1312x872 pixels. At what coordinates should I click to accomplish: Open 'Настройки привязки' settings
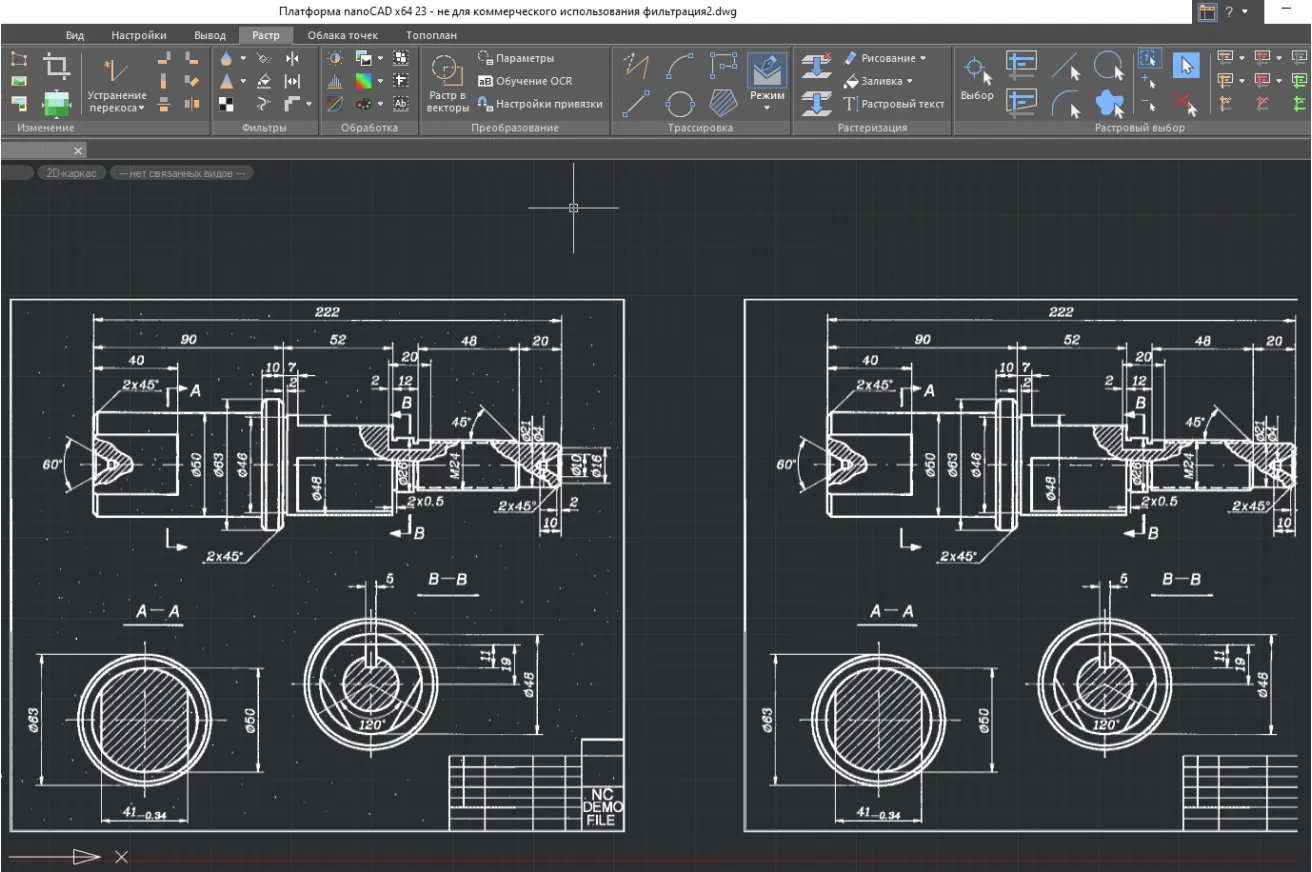coord(540,103)
